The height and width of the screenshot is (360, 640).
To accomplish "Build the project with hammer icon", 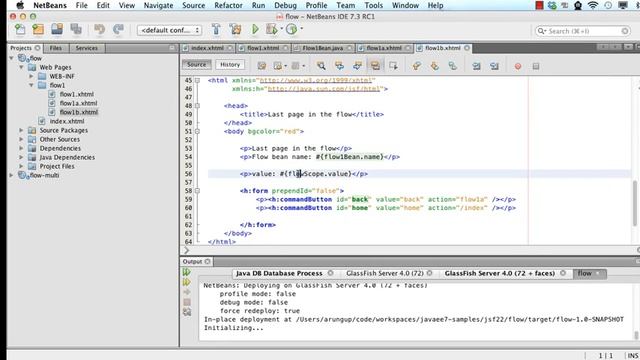I will (x=216, y=29).
